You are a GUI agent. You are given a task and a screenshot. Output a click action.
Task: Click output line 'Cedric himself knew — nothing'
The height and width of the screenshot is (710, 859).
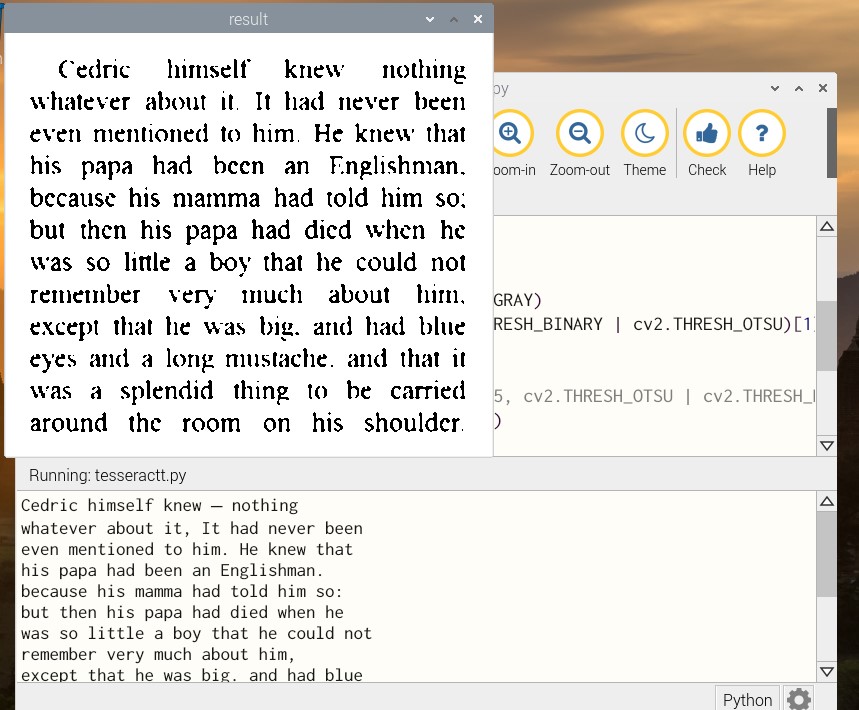coord(159,506)
